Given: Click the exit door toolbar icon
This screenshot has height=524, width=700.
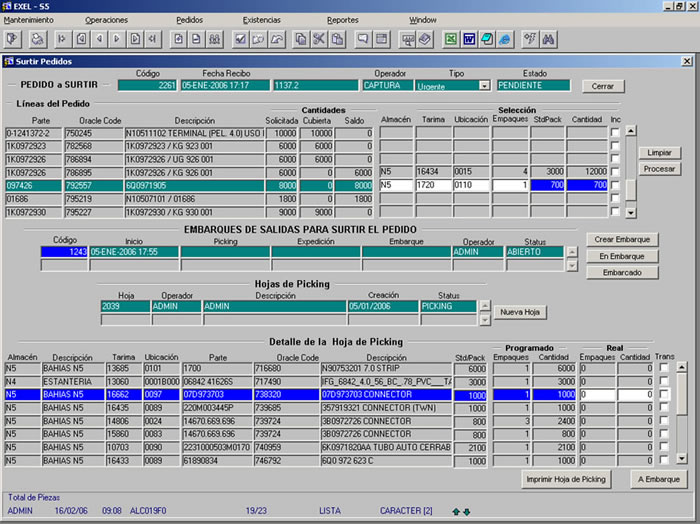Looking at the screenshot, I should pos(13,39).
